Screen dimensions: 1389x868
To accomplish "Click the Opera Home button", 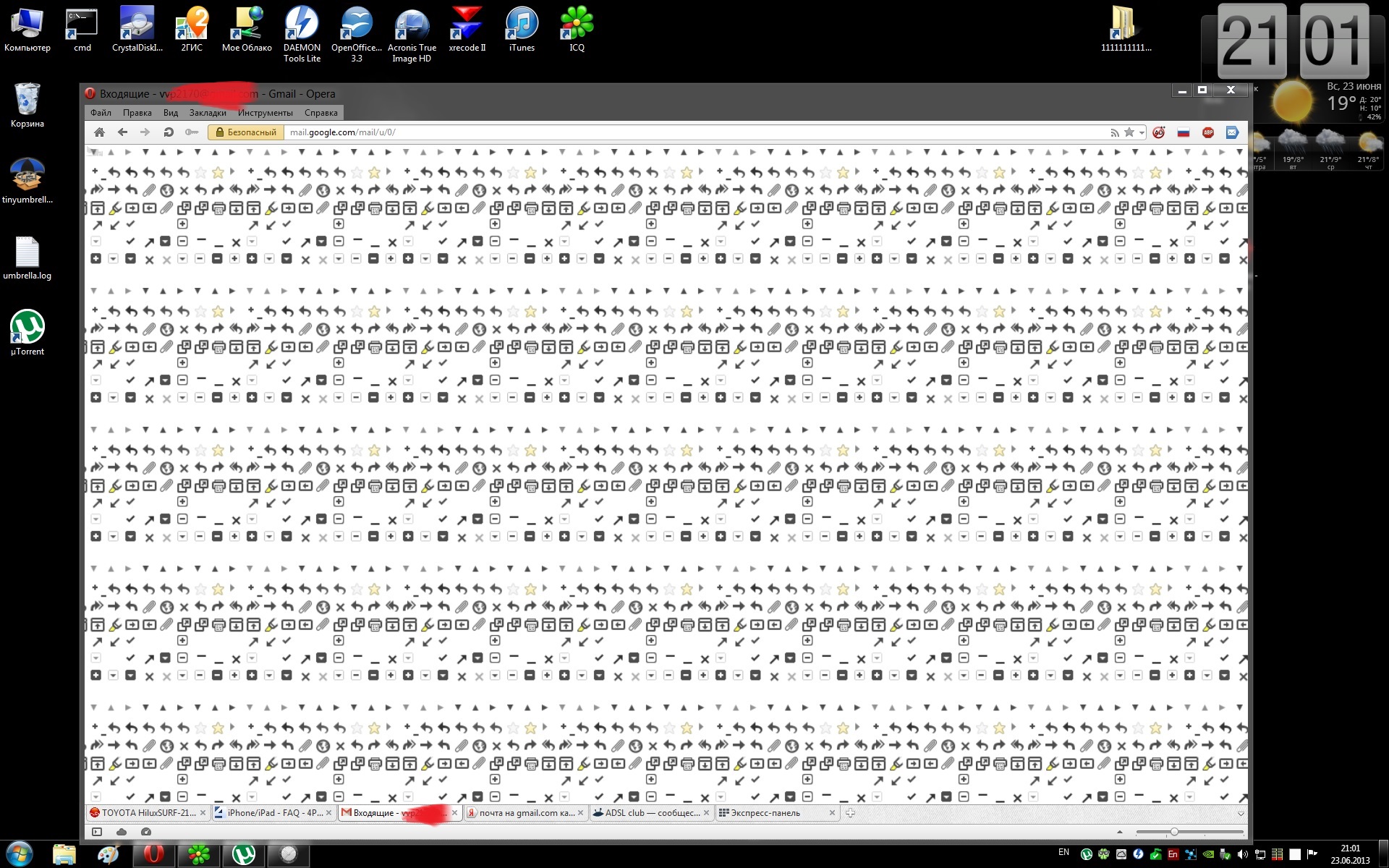I will pos(100,132).
